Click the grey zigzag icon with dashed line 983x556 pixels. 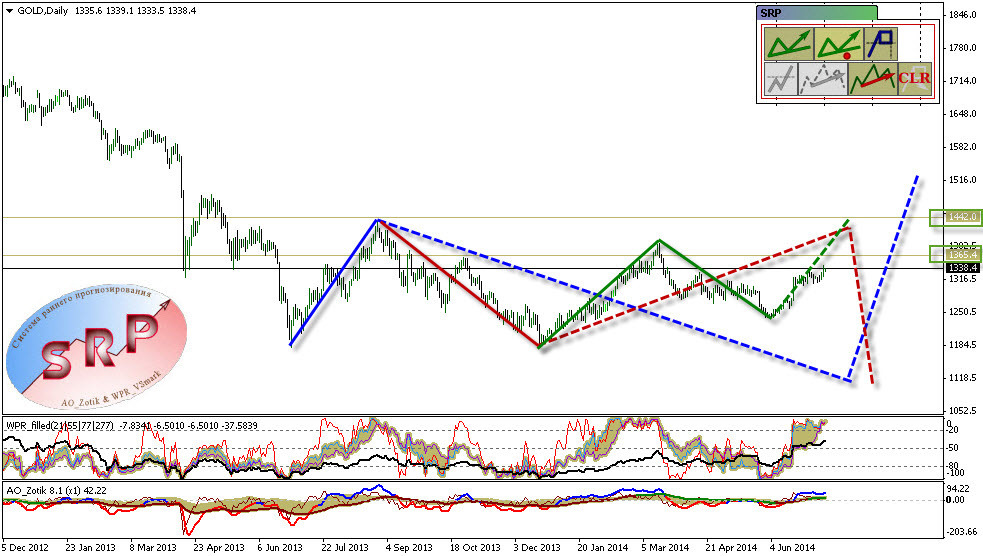tap(780, 78)
